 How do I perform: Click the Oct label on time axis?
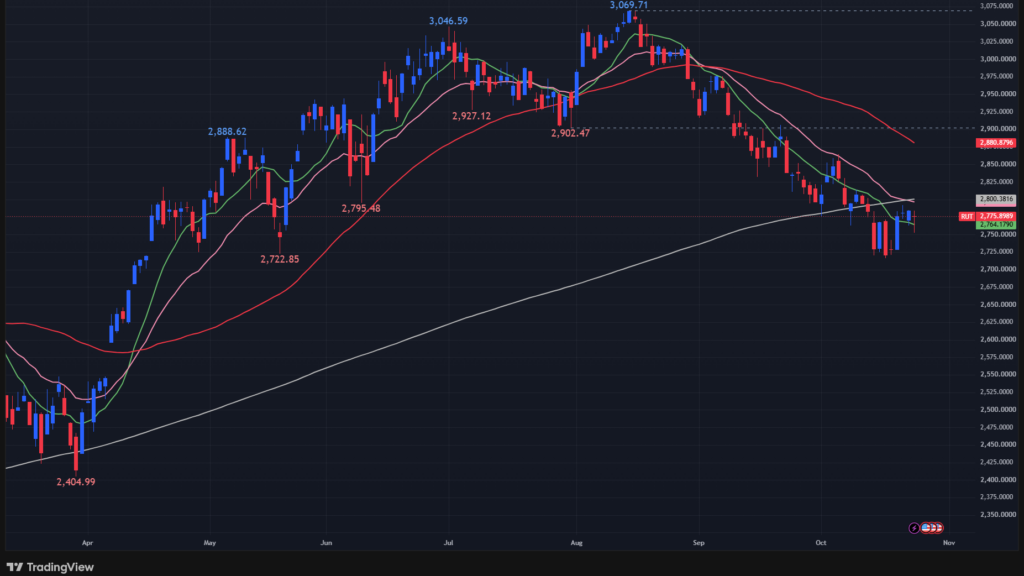pyautogui.click(x=821, y=543)
